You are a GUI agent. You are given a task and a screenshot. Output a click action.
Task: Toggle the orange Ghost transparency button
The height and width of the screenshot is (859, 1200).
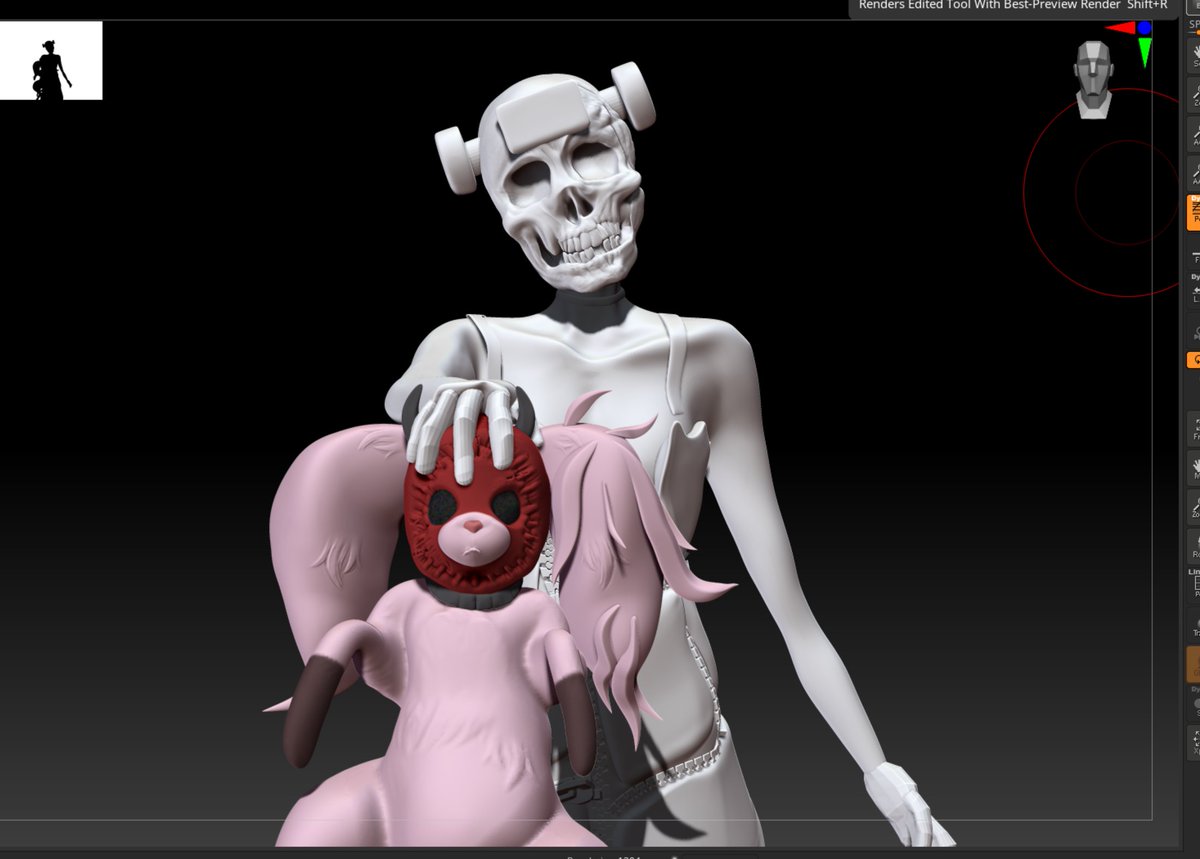[1194, 665]
